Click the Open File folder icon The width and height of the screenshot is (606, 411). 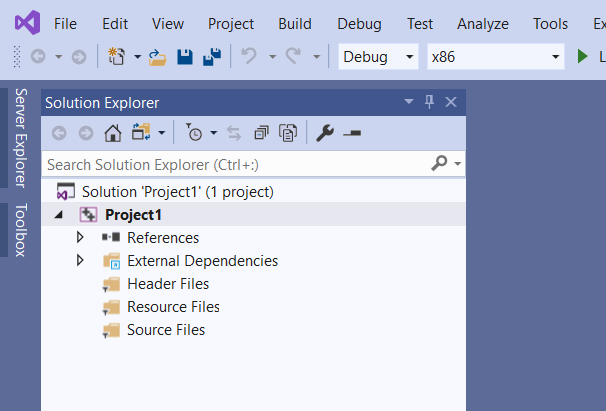[x=158, y=57]
